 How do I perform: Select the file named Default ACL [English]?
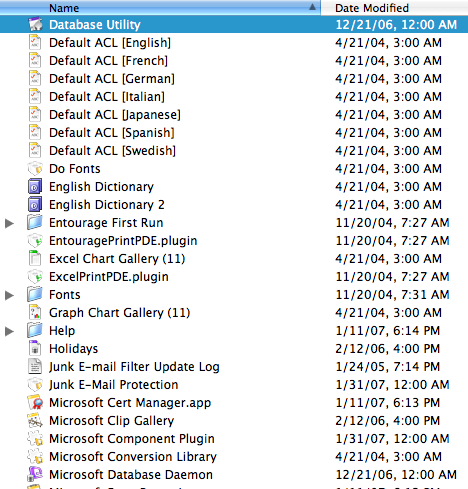[110, 43]
